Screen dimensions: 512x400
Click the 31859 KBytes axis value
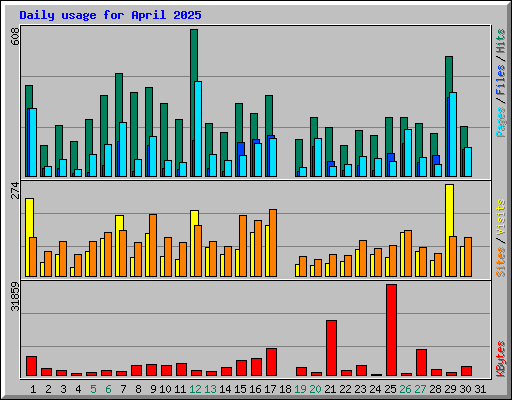point(16,296)
